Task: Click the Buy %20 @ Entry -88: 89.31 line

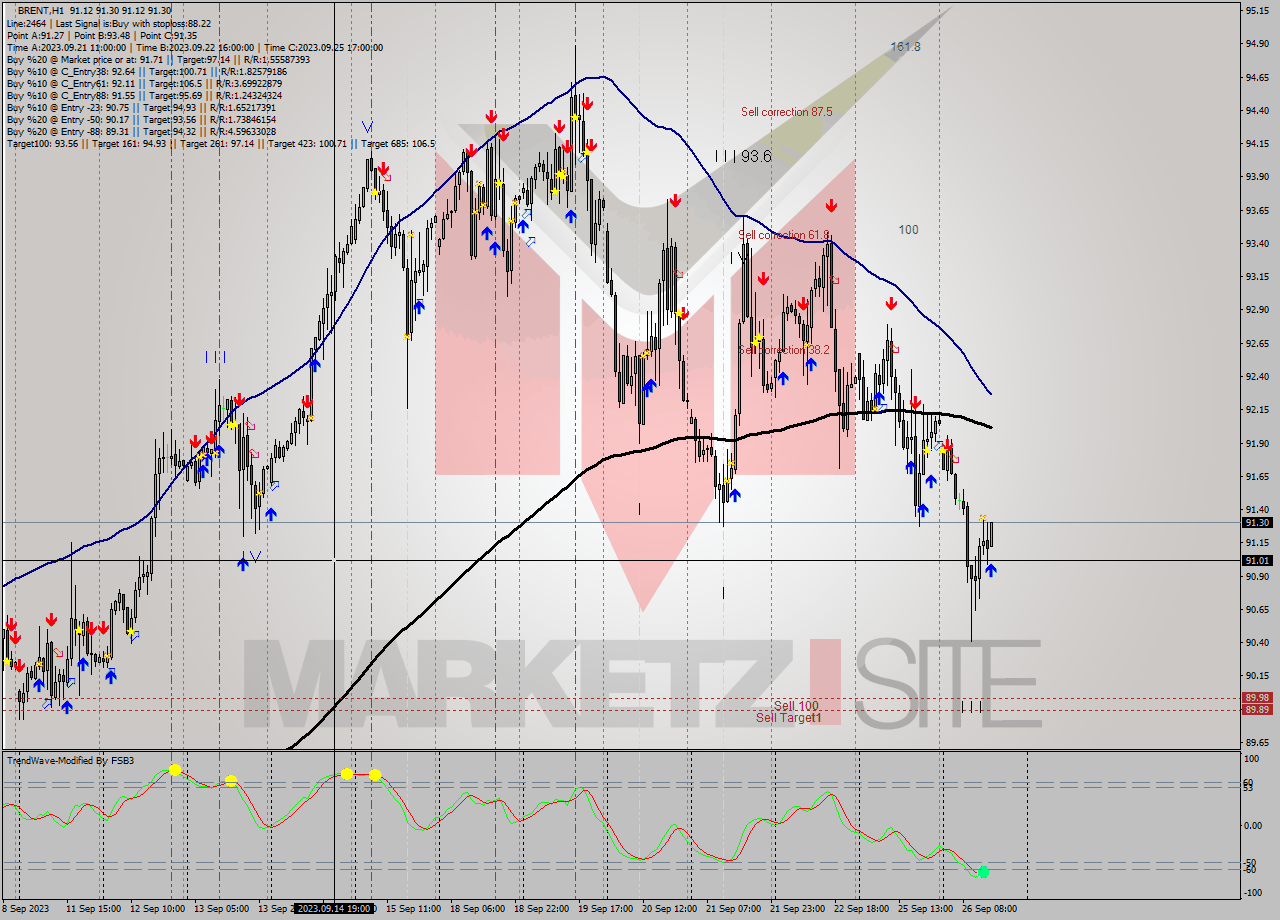Action: (x=141, y=131)
